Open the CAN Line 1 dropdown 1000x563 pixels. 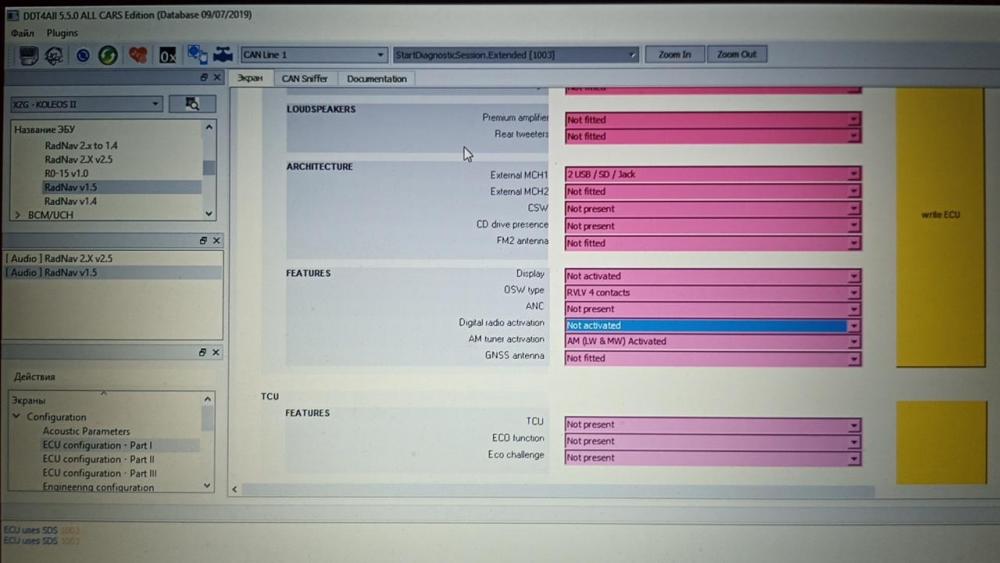coord(314,55)
